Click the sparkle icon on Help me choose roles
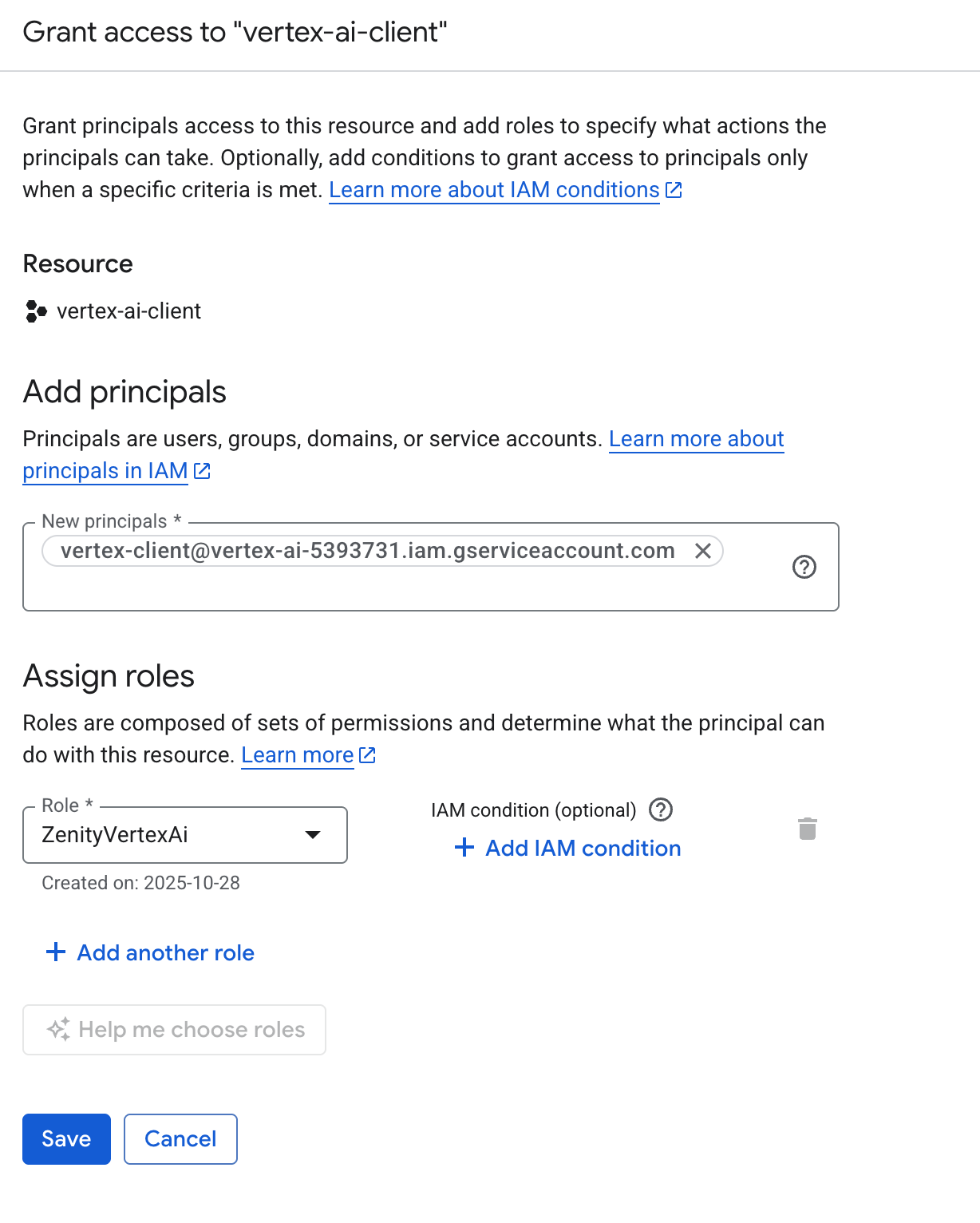Screen dimensions: 980x1223 pos(59,1030)
